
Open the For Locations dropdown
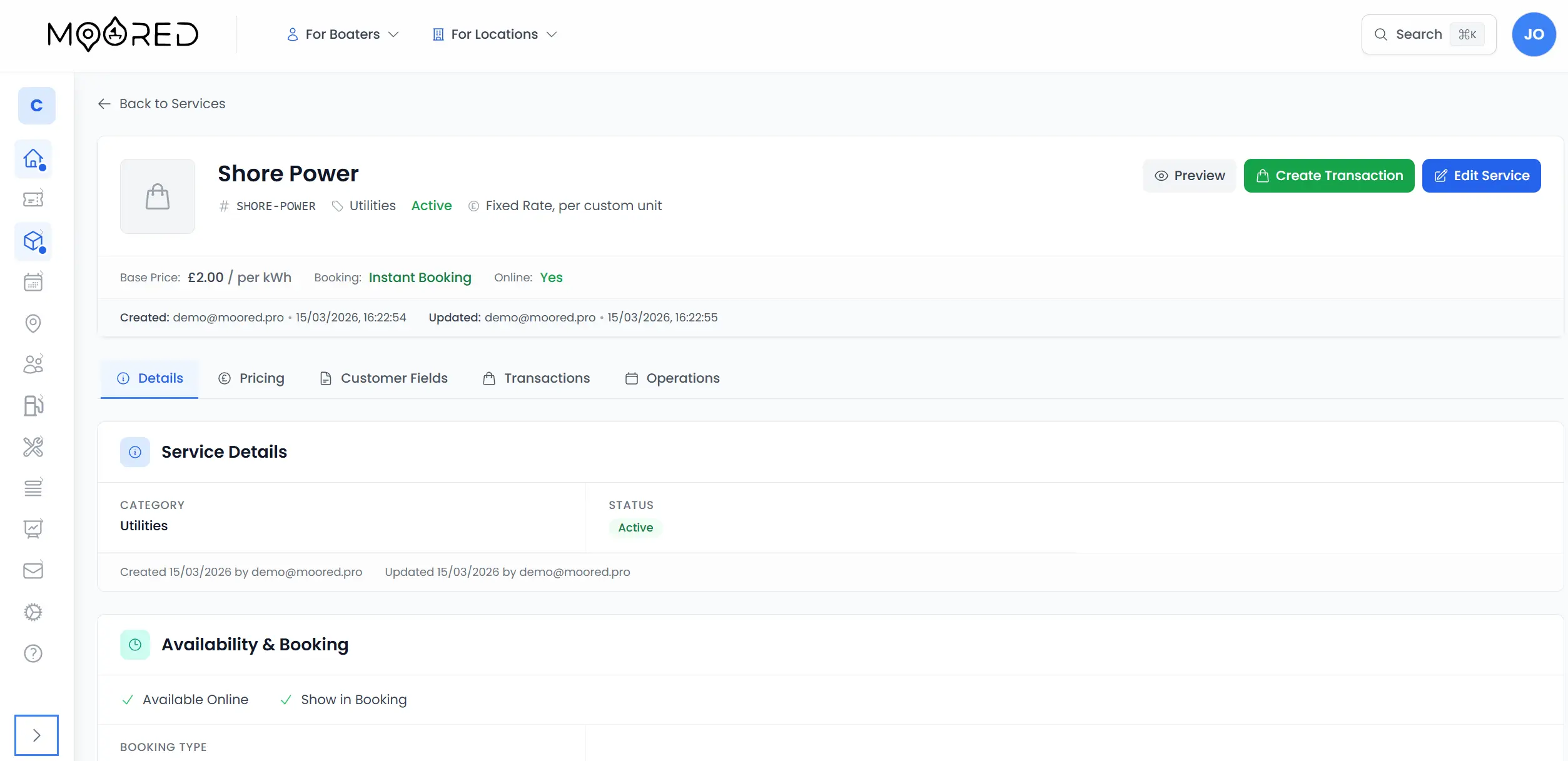pyautogui.click(x=493, y=34)
